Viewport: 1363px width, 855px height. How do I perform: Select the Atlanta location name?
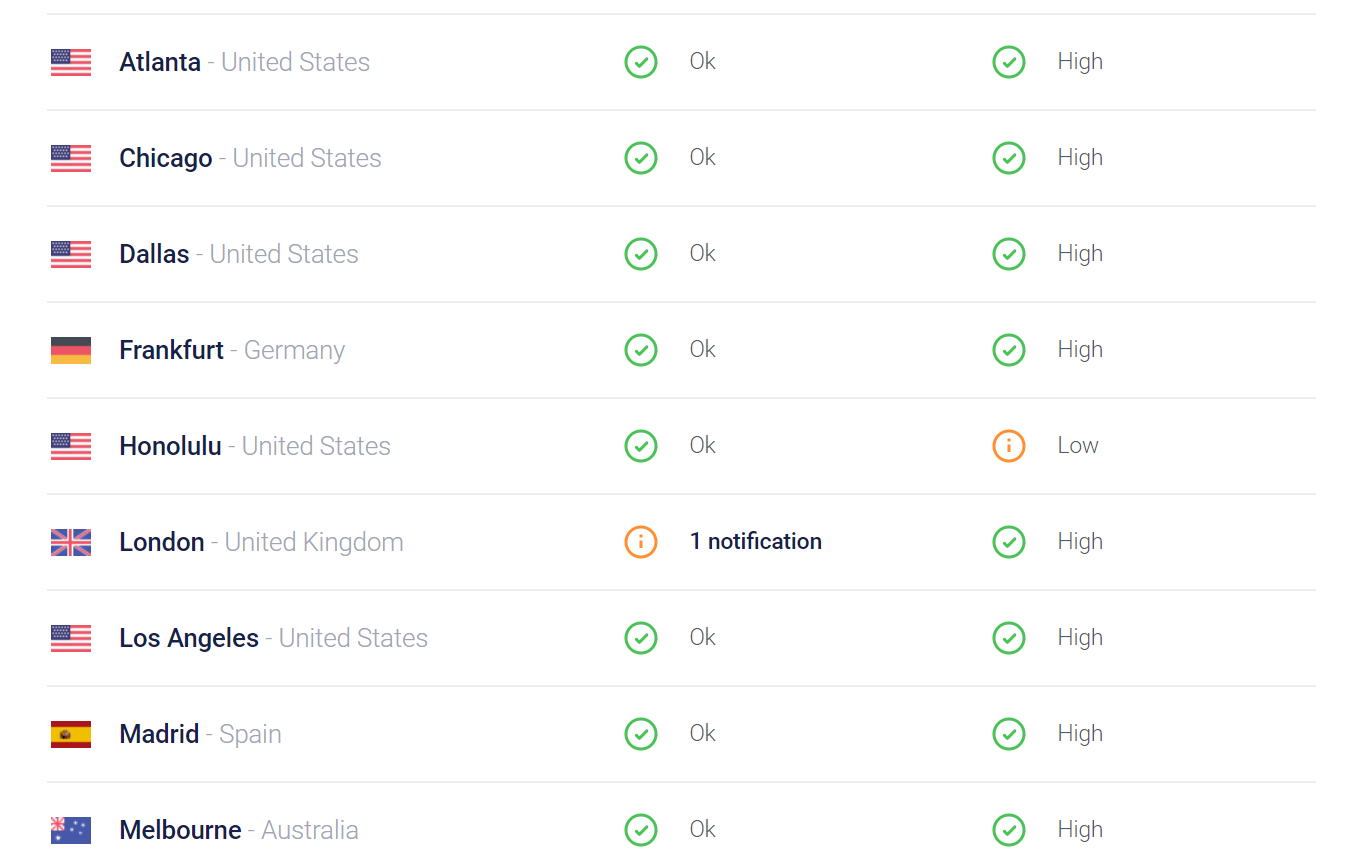click(160, 62)
